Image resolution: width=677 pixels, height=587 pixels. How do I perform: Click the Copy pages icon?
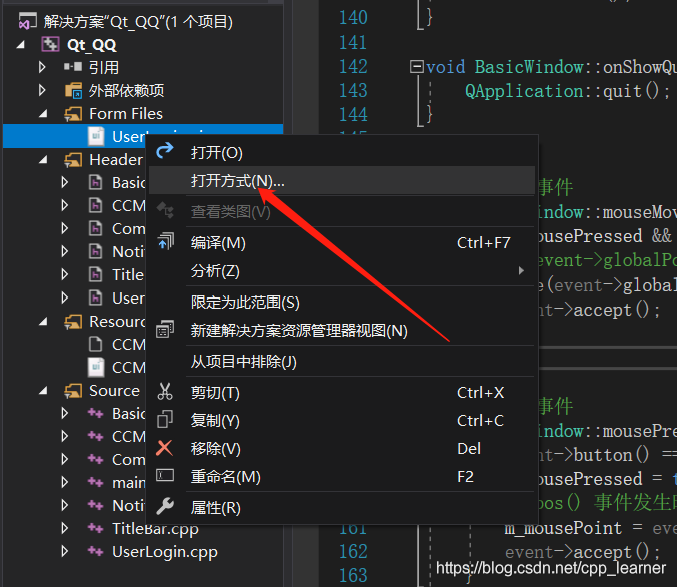pos(165,420)
